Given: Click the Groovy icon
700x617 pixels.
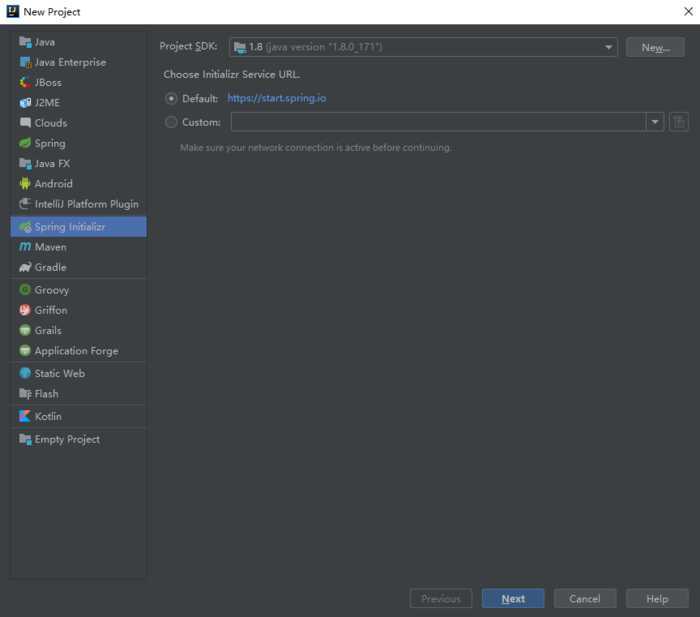Looking at the screenshot, I should [x=25, y=290].
